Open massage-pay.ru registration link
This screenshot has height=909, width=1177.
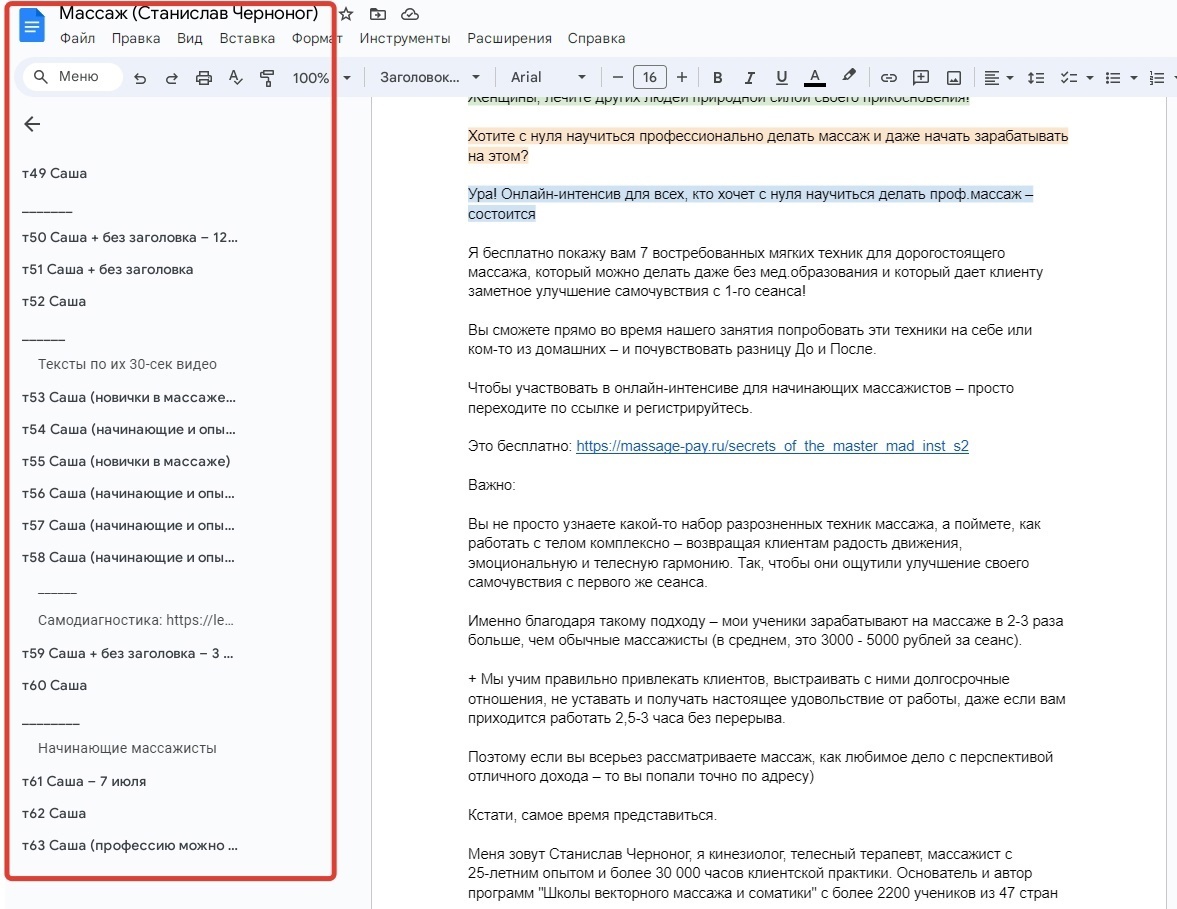coord(772,446)
